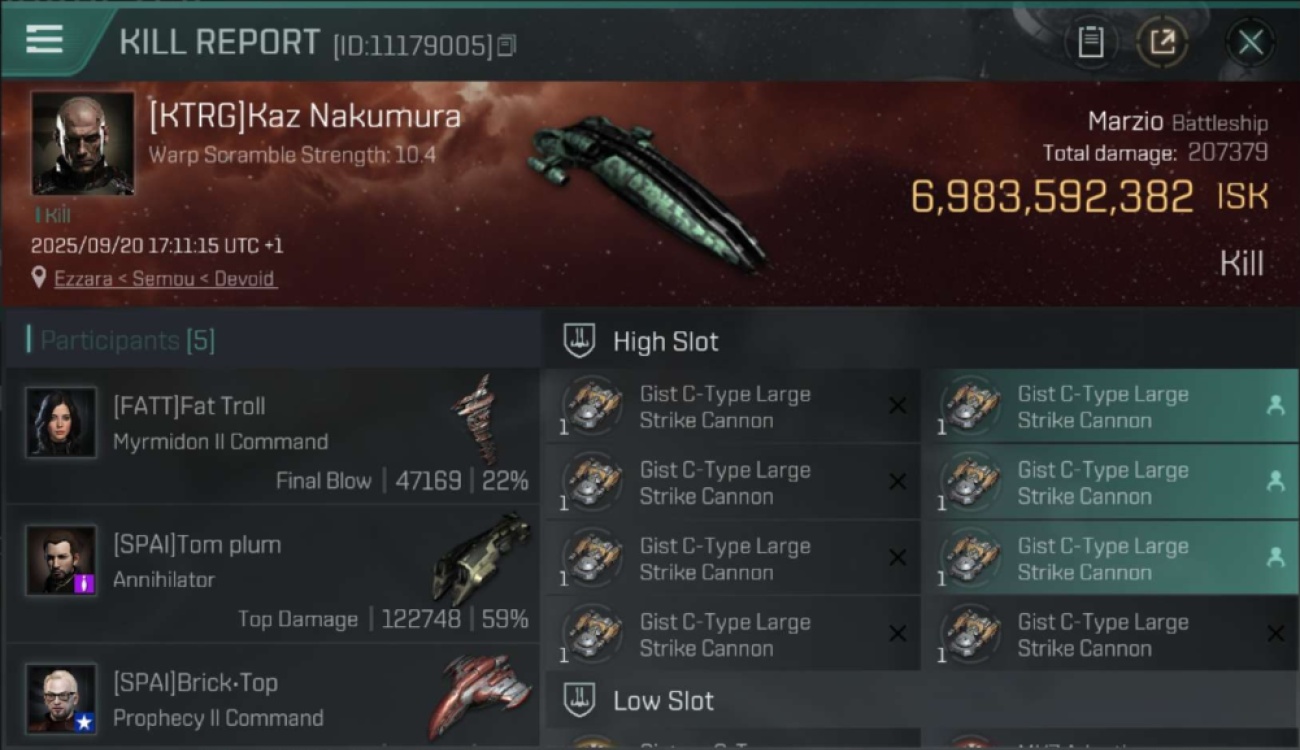Screen dimensions: 1300x750
Task: Click the clipboard icon in the header
Action: pyautogui.click(x=1091, y=42)
